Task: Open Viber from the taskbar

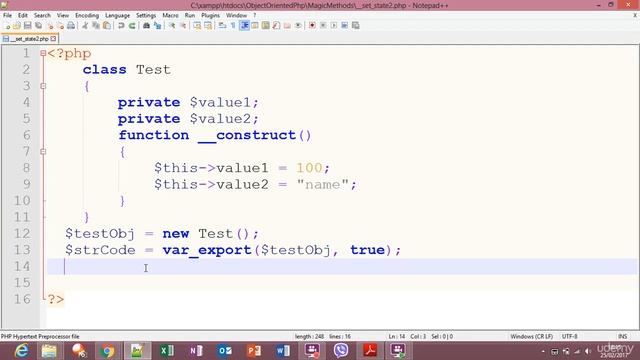Action: (341, 351)
